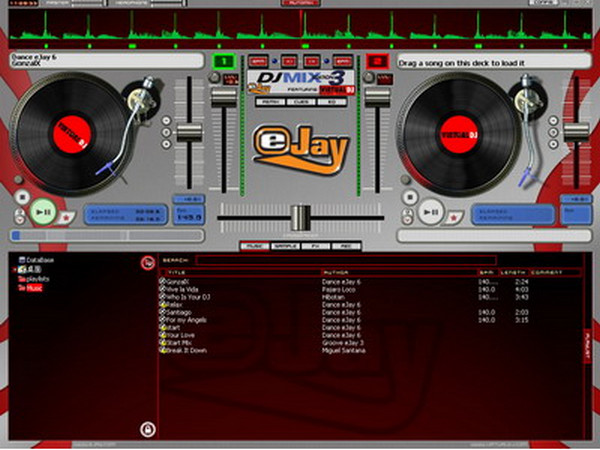The image size is (600, 450).
Task: Sort the song list by Comment column
Action: (x=555, y=272)
